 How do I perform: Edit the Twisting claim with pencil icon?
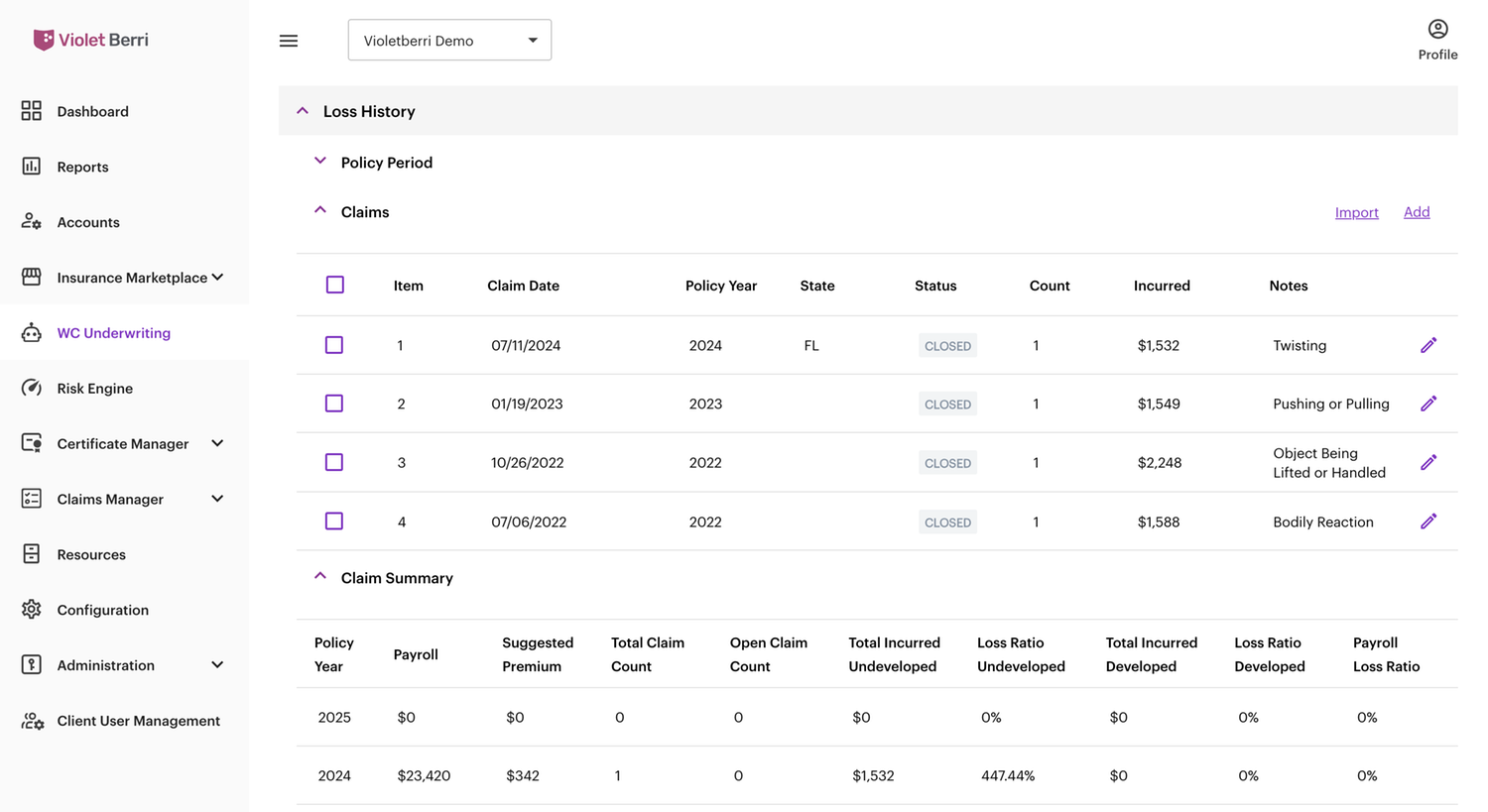tap(1428, 345)
